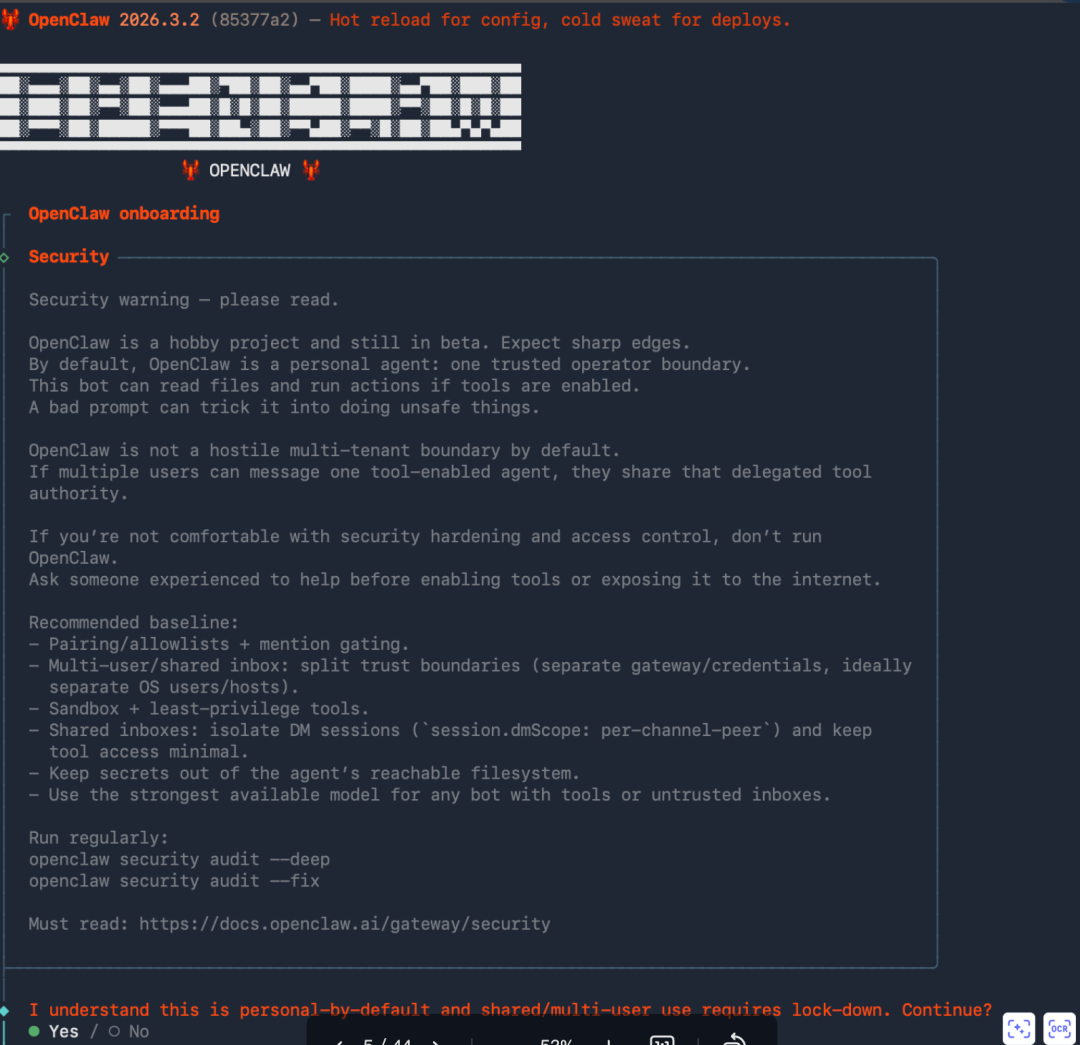
Task: Click the 'I understand this is personal-by-default' prompt
Action: coord(510,1009)
